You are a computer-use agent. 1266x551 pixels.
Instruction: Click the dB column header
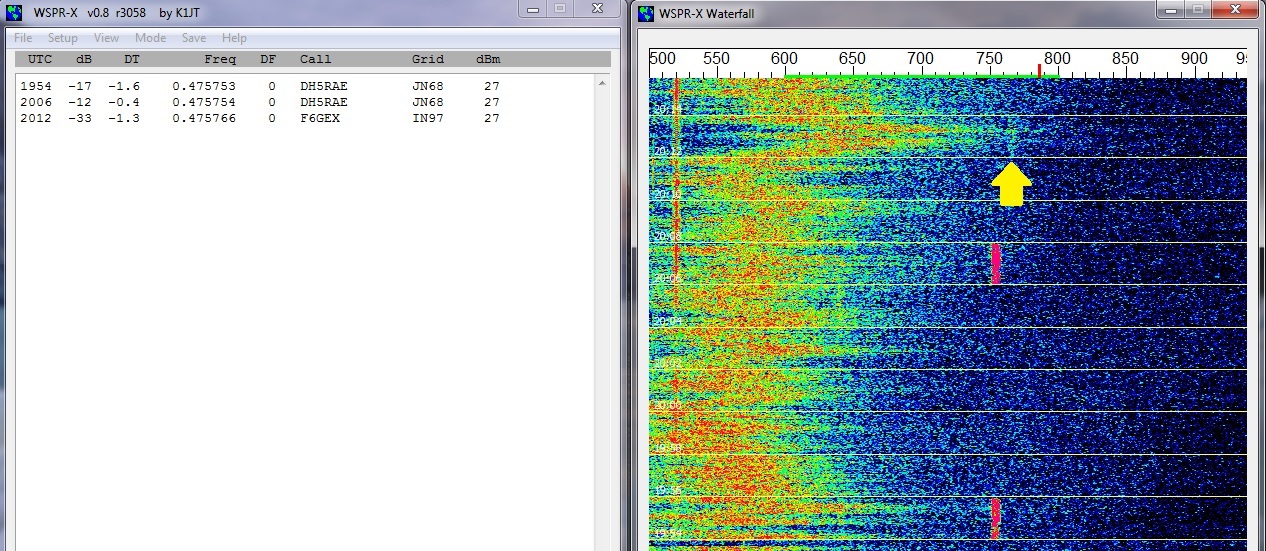coord(84,59)
